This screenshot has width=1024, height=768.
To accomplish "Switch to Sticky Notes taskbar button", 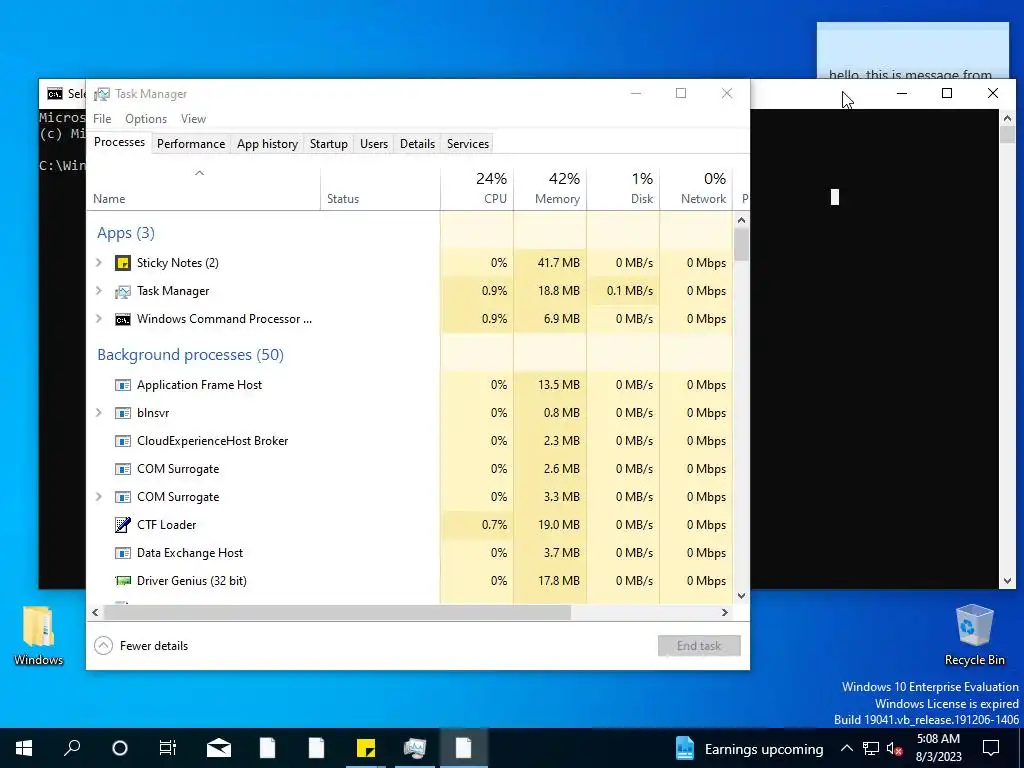I will click(x=366, y=748).
